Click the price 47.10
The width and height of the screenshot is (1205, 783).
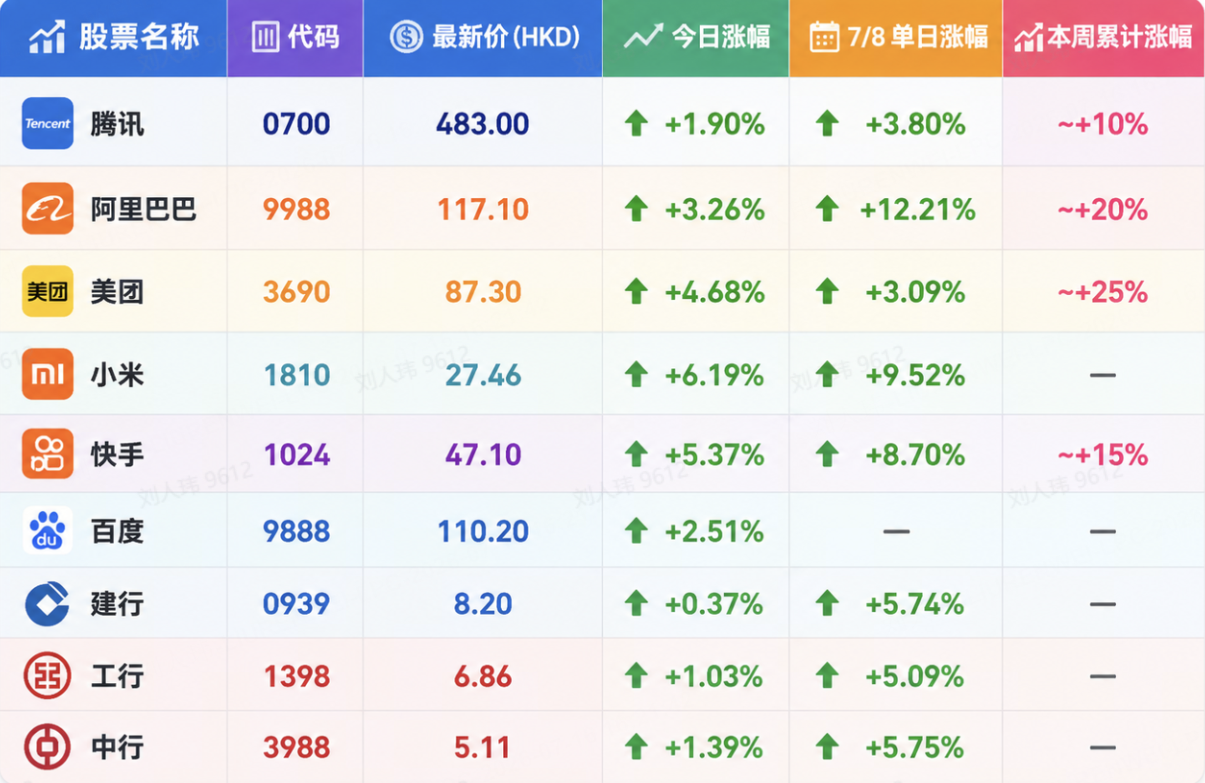(483, 455)
